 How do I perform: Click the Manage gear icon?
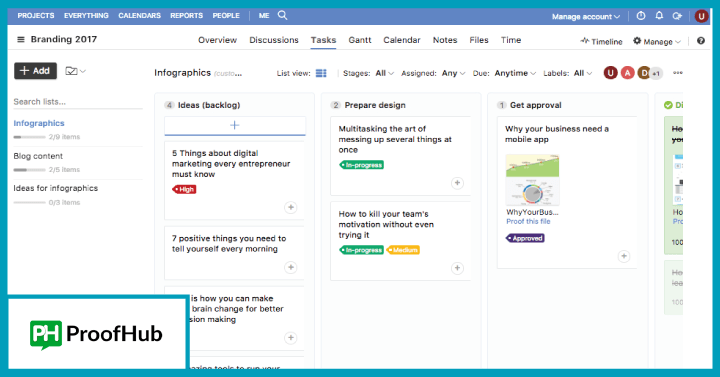[x=637, y=41]
